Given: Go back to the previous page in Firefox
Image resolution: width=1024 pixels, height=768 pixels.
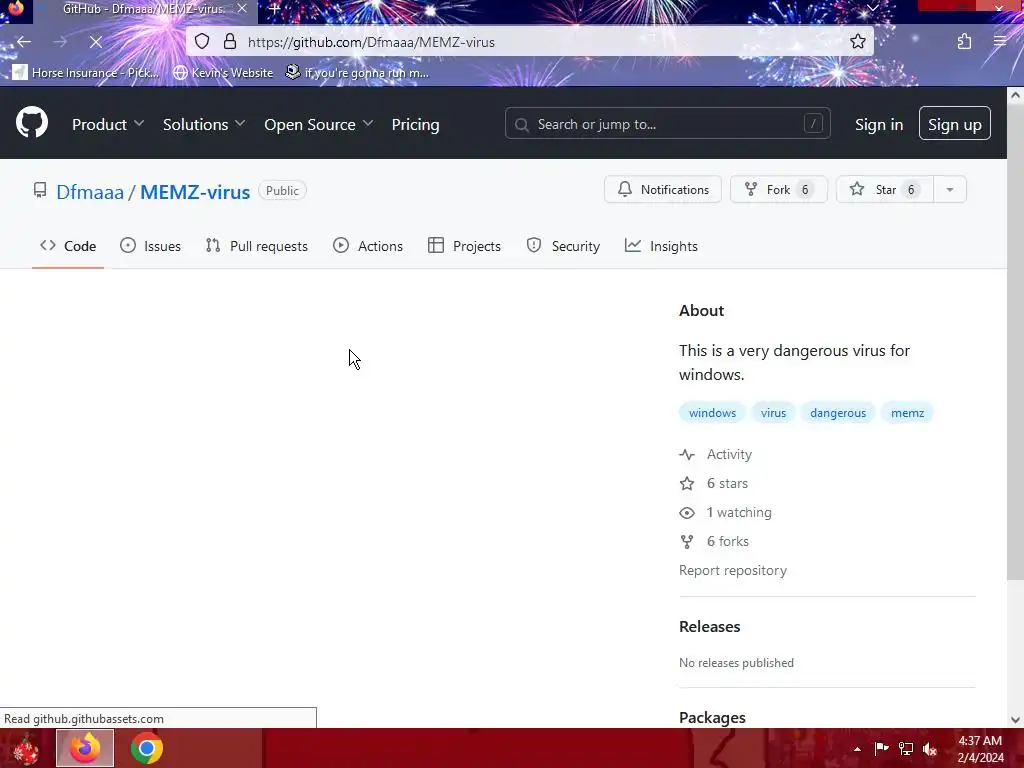Looking at the screenshot, I should click(24, 42).
